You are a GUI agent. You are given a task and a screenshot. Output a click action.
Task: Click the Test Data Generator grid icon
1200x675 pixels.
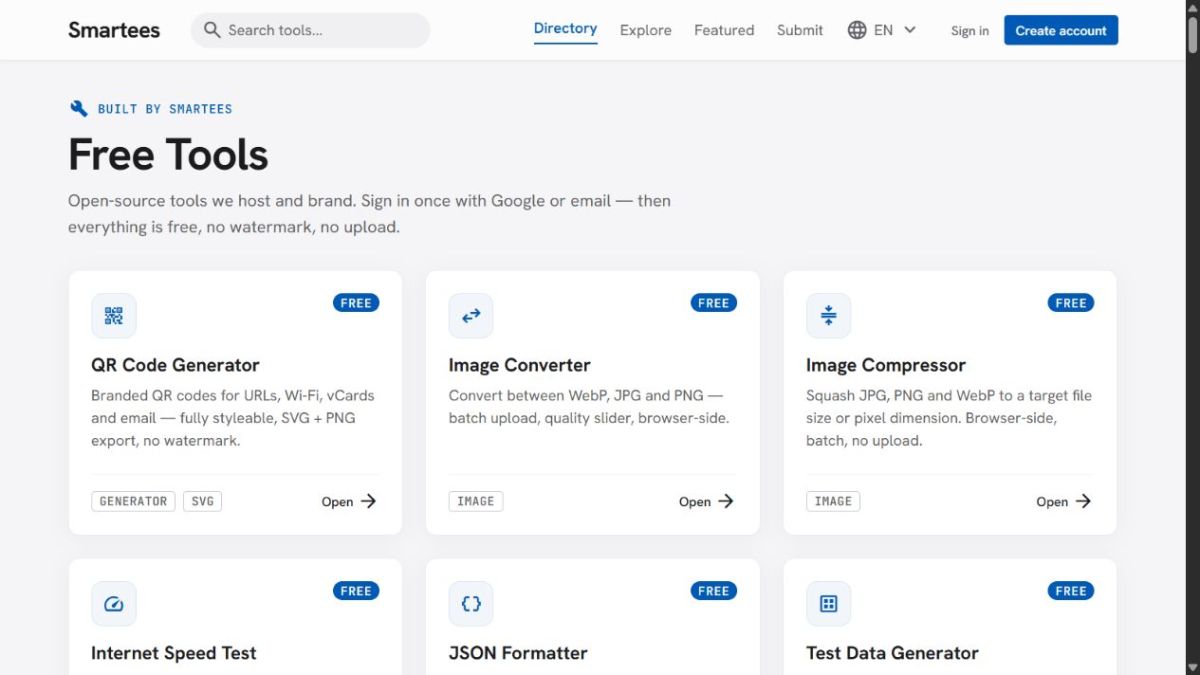pyautogui.click(x=828, y=604)
